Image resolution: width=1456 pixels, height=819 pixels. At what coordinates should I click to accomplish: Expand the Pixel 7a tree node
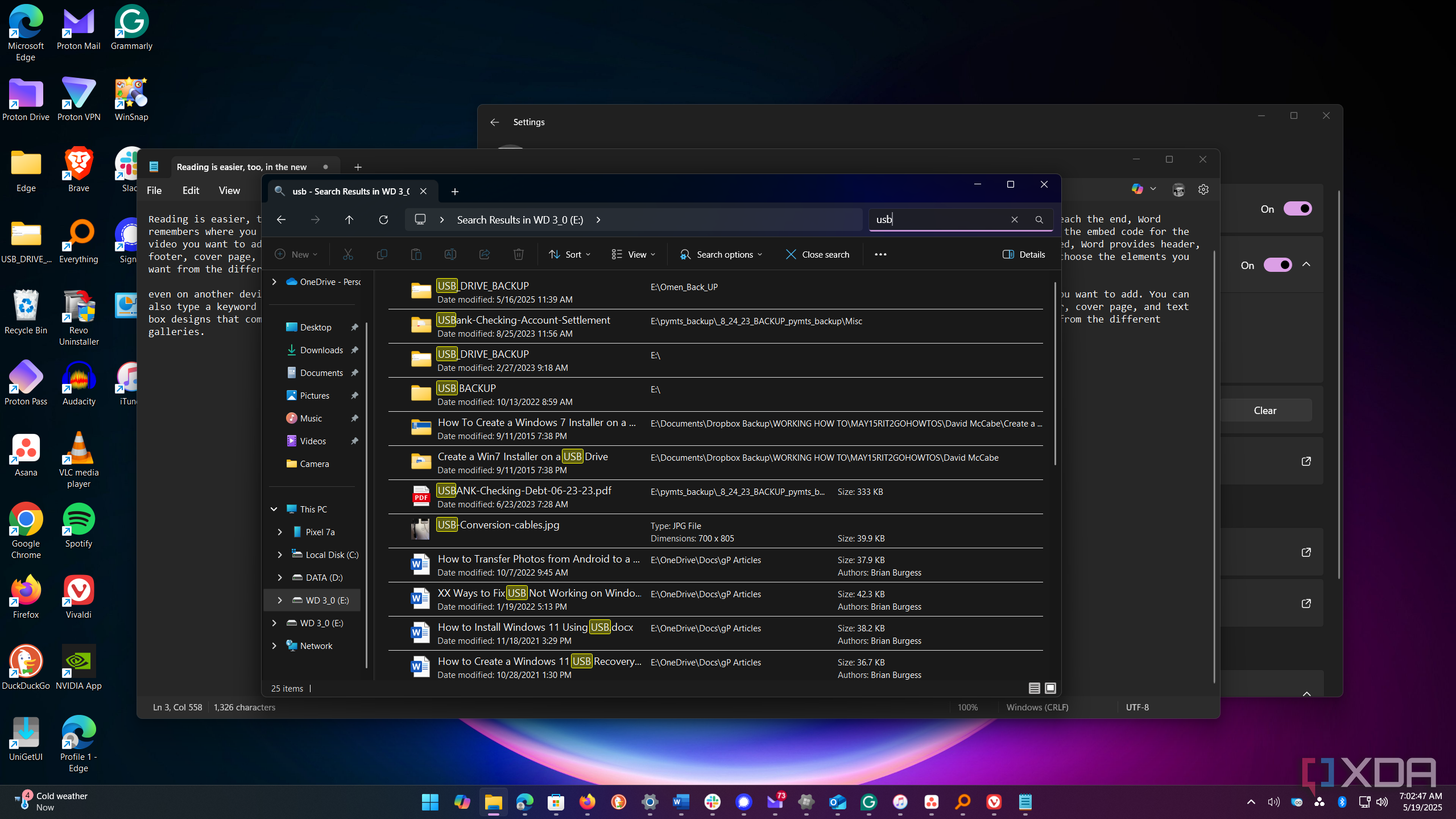tap(280, 532)
